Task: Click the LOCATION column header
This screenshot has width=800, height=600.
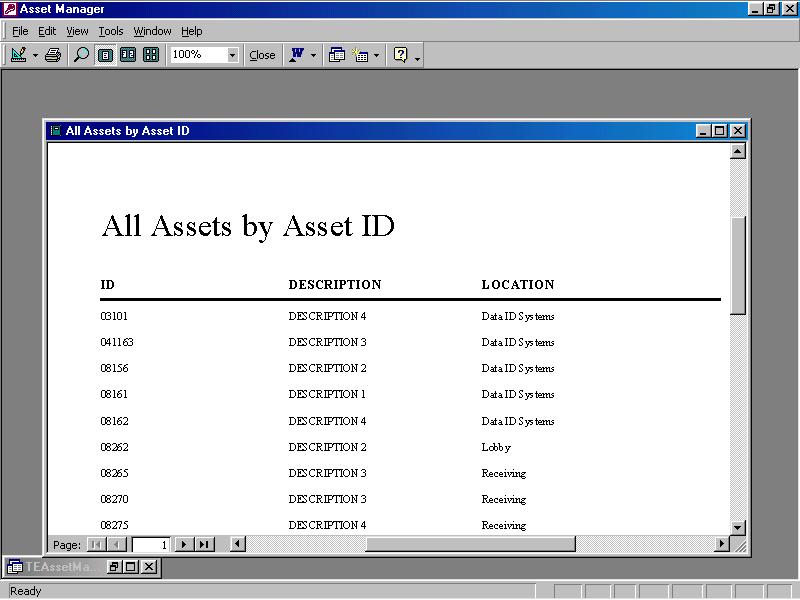Action: point(518,285)
